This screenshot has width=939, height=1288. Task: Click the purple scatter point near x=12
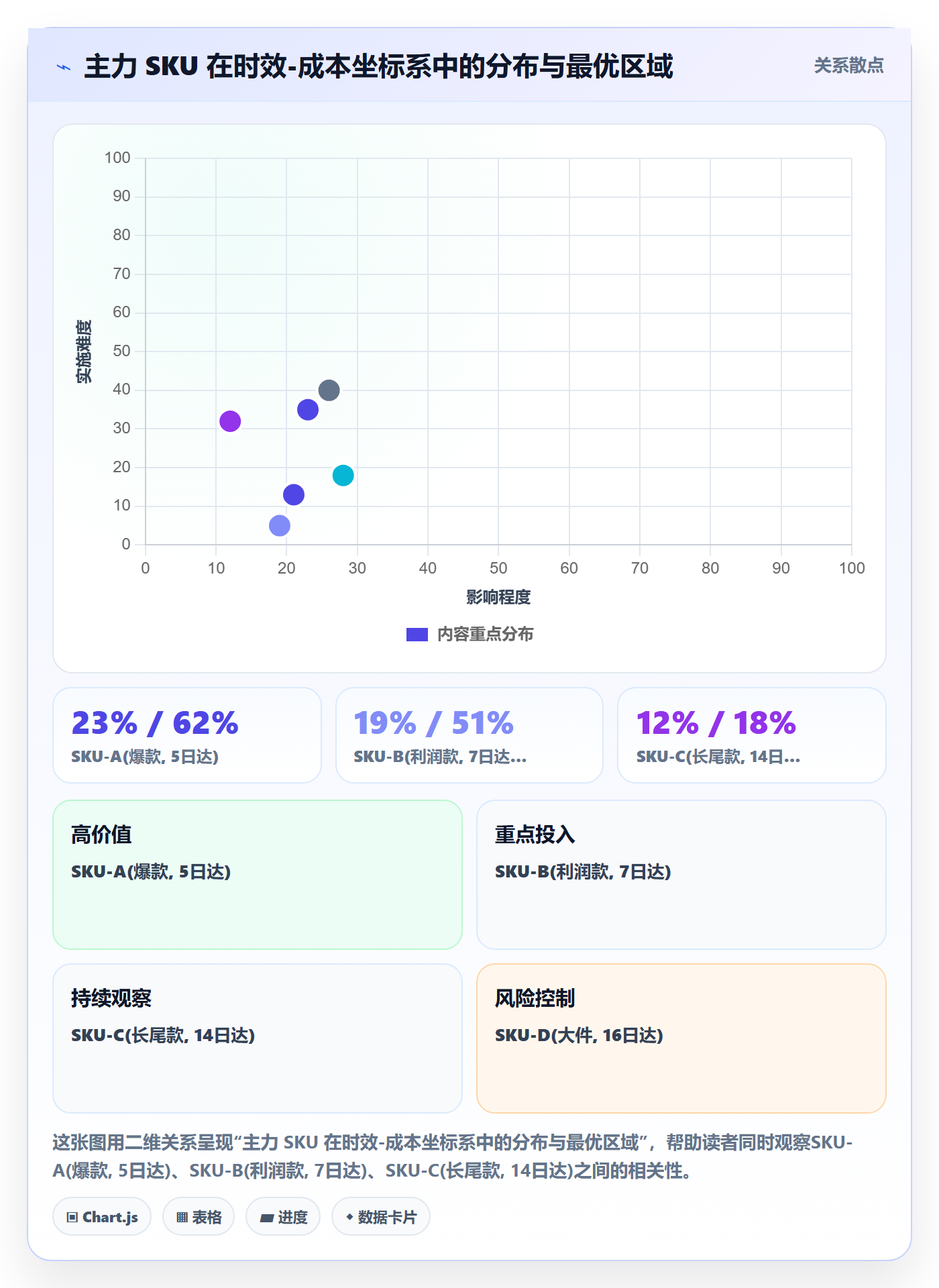(230, 421)
